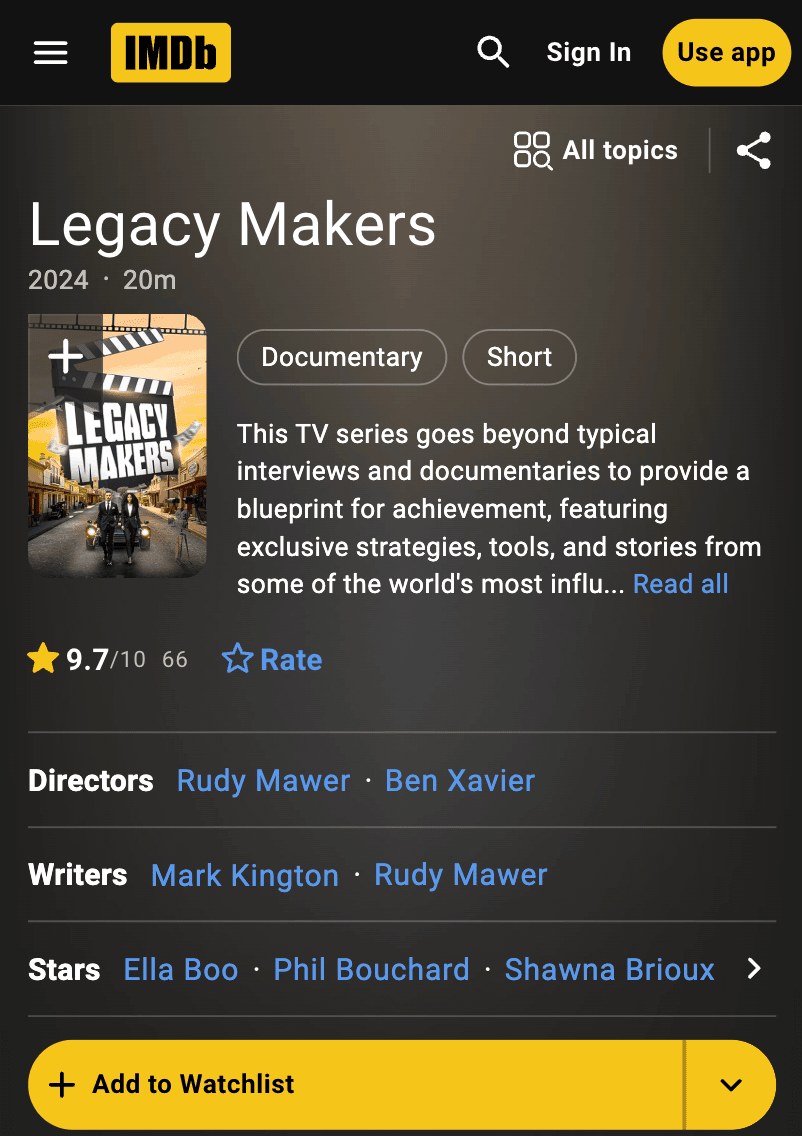The image size is (802, 1136).
Task: Expand Watchlist options dropdown arrow
Action: 731,1085
